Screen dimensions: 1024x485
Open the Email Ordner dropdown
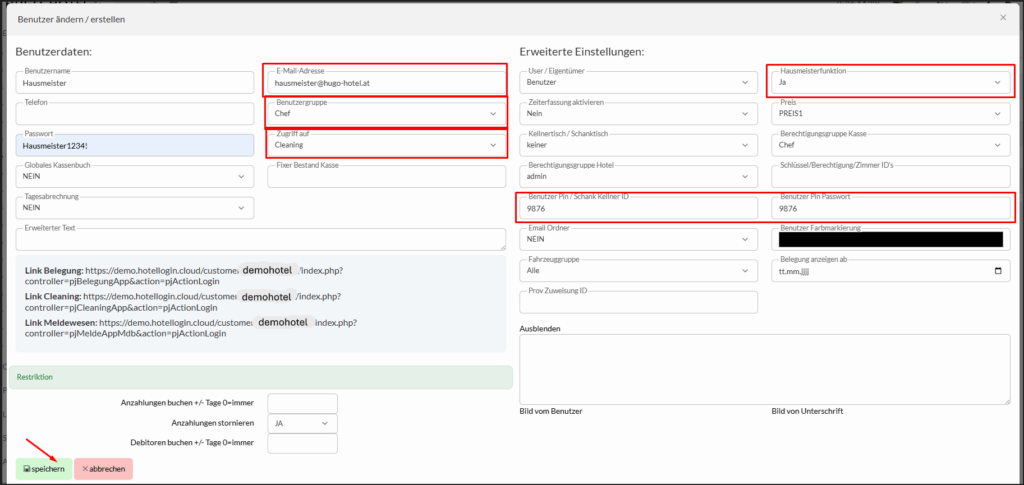click(x=638, y=240)
